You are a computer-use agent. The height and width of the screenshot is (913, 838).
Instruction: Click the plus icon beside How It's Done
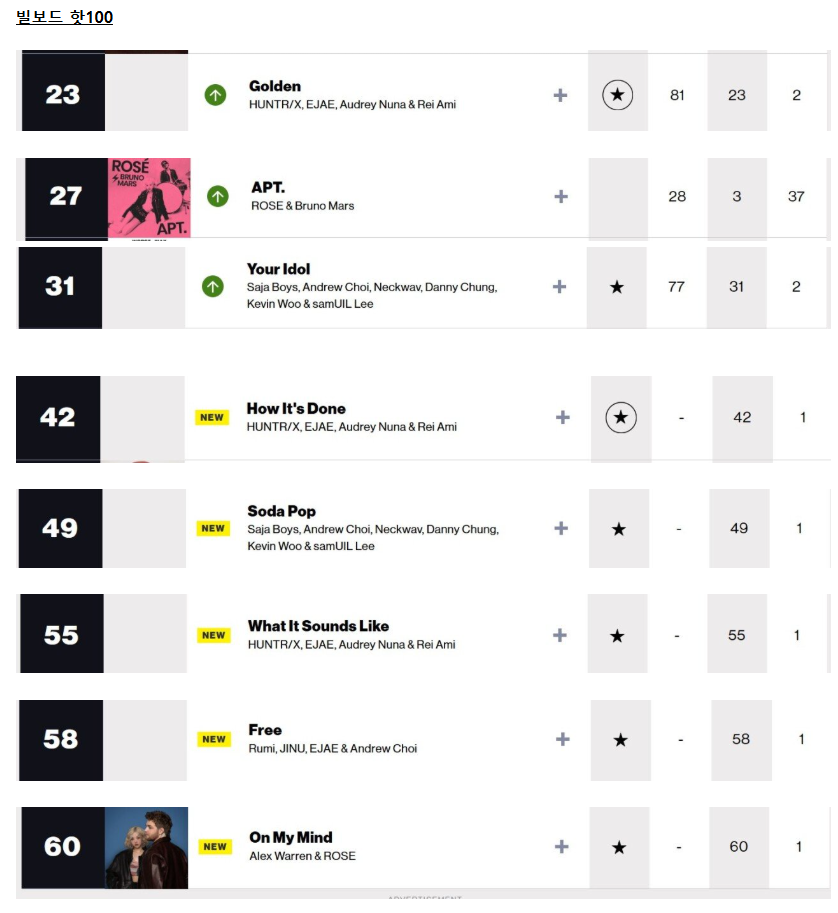click(x=563, y=417)
